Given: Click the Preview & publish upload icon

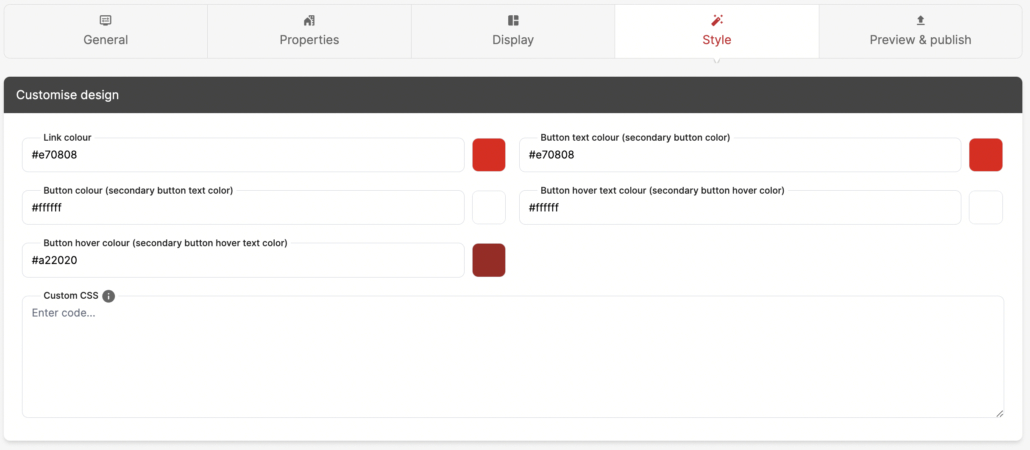Looking at the screenshot, I should (x=920, y=20).
